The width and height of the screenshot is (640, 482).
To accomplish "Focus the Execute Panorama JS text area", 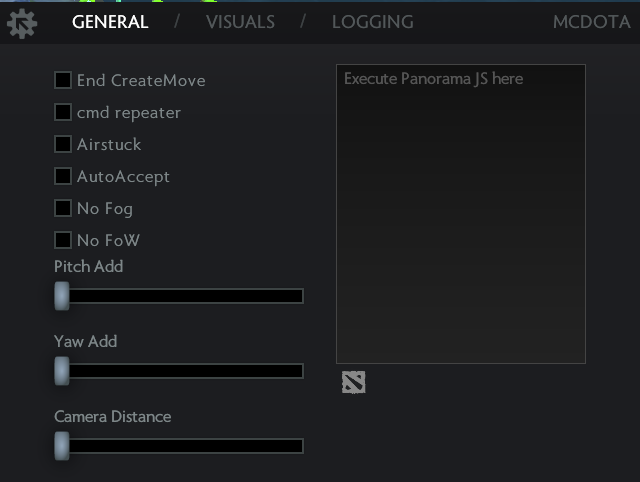I will point(461,214).
